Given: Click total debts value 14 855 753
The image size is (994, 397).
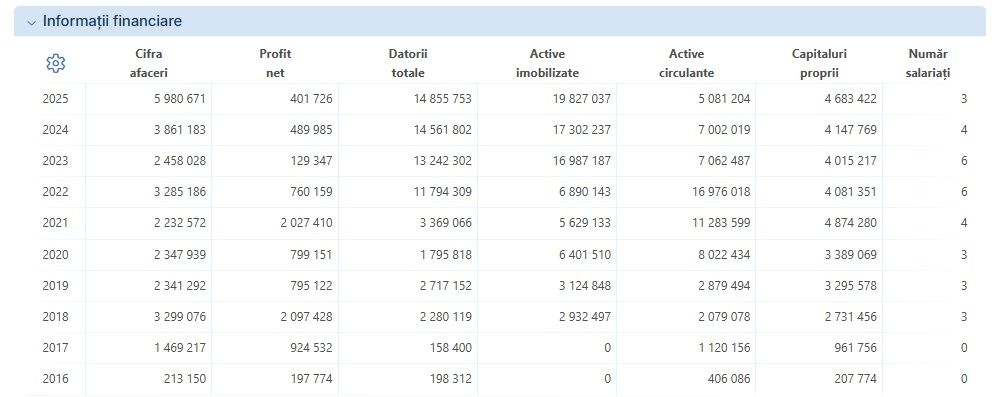Looking at the screenshot, I should [x=442, y=99].
